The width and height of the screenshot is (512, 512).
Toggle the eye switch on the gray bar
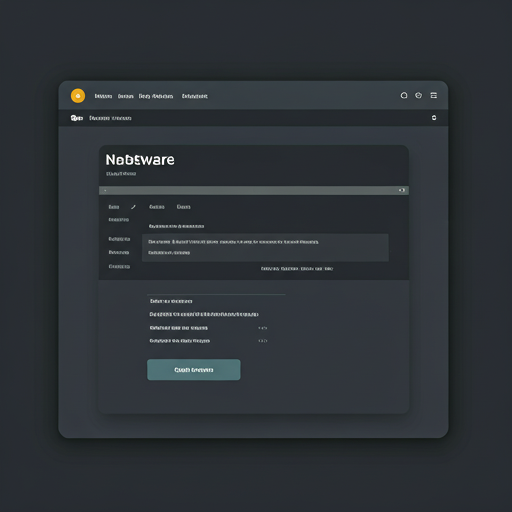(x=402, y=190)
